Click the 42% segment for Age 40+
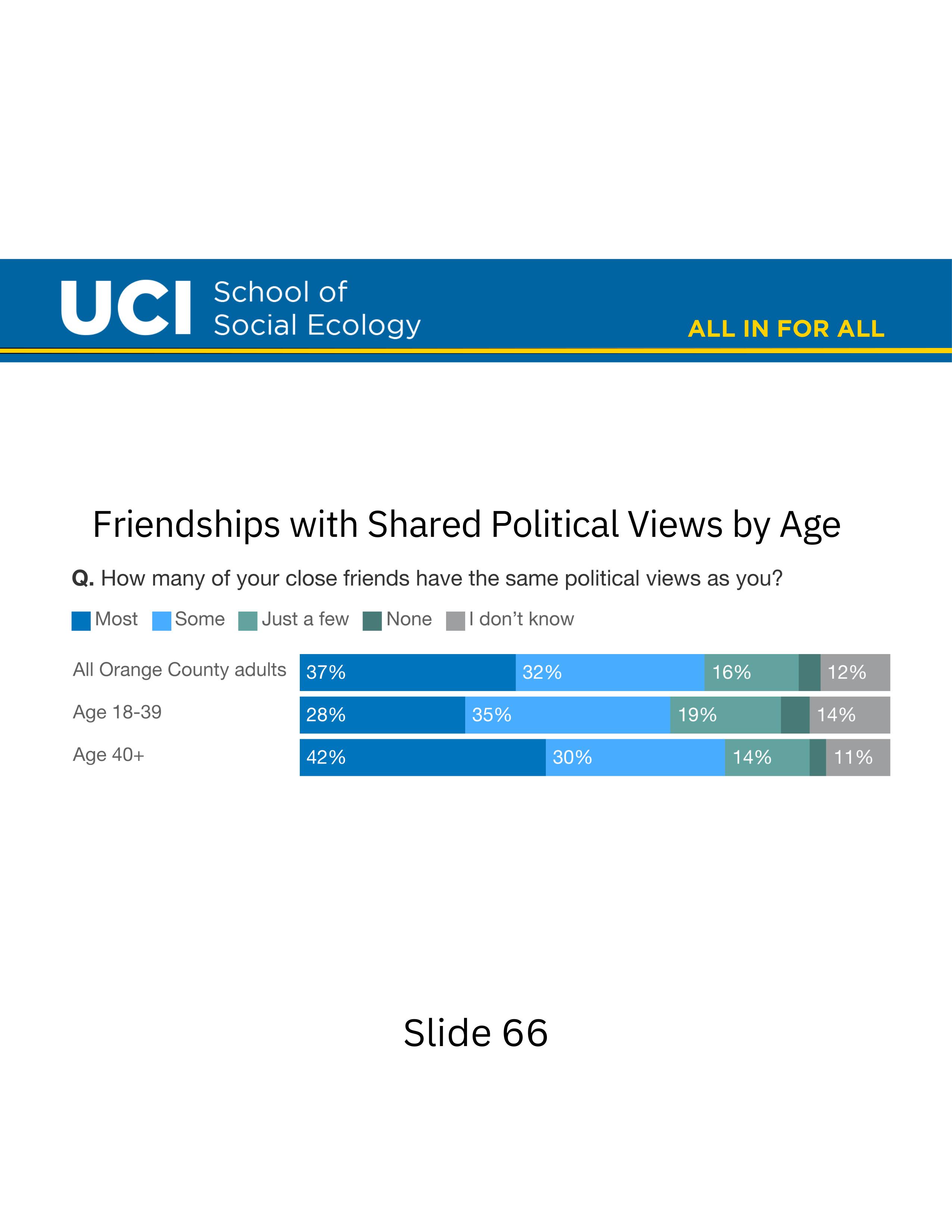Viewport: 952px width, 1232px height. coord(422,757)
